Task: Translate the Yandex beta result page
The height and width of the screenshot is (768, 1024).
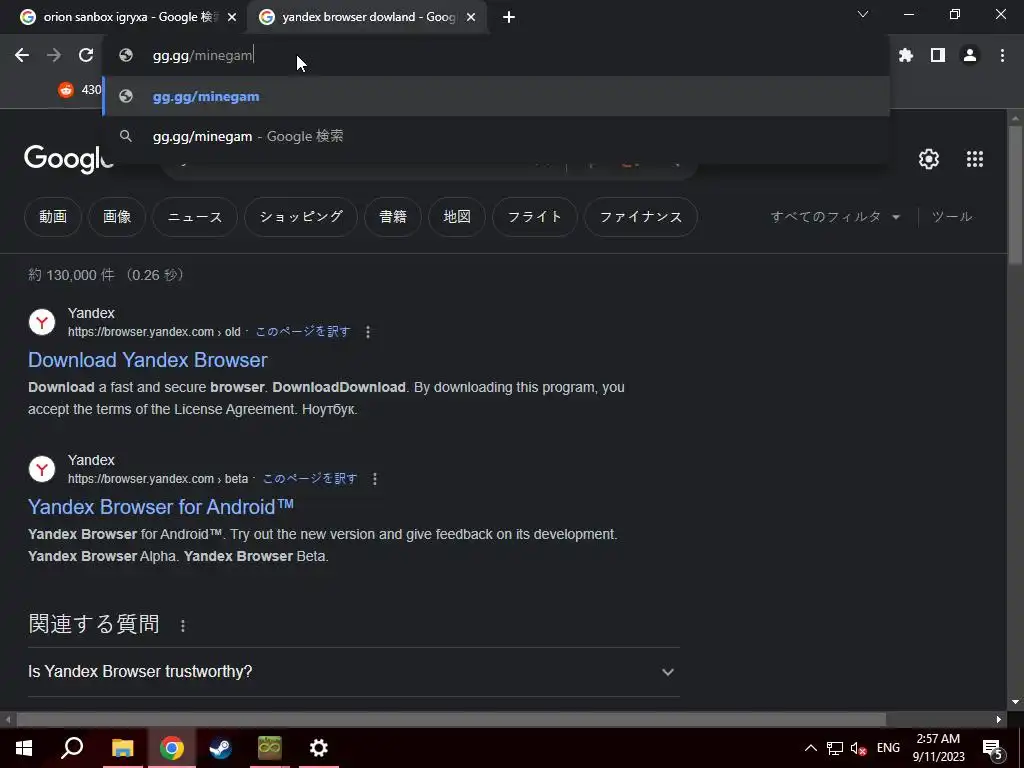Action: point(310,479)
